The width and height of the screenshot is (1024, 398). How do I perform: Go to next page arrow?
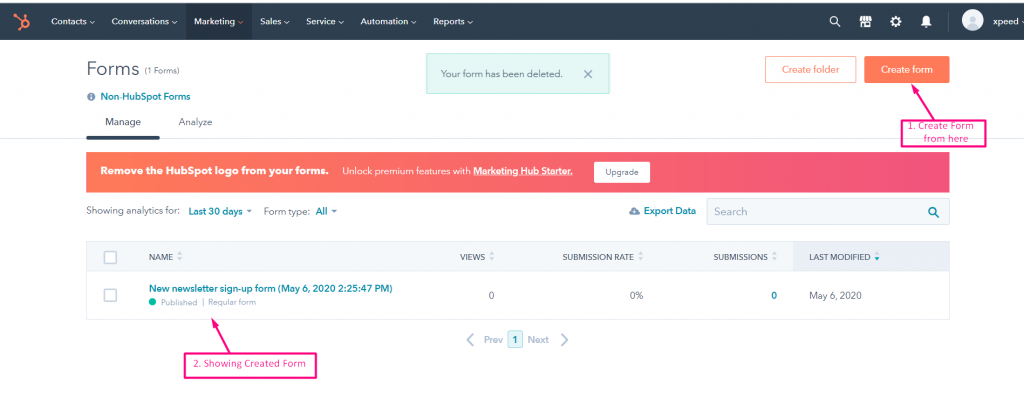(565, 340)
